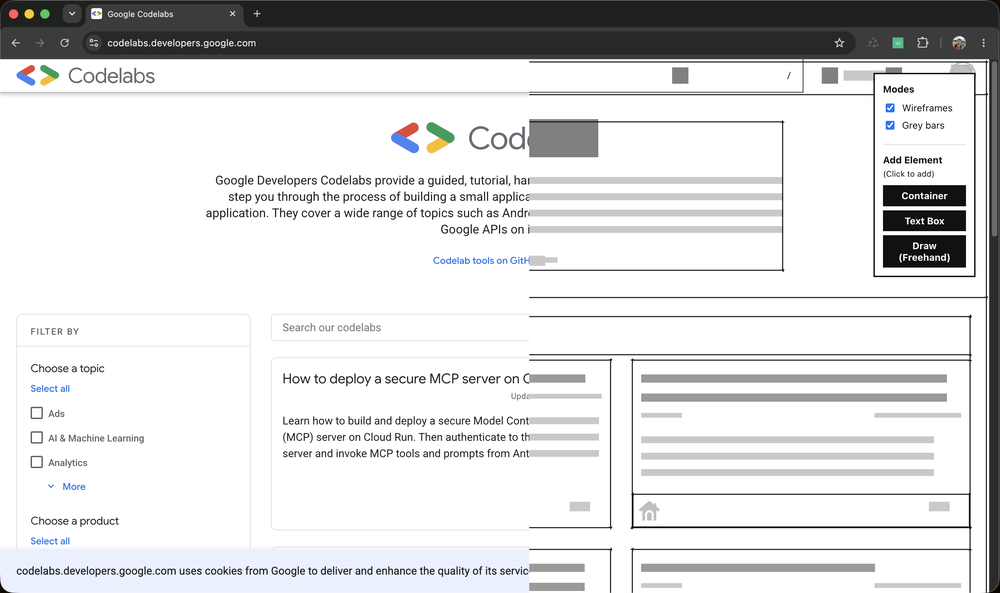This screenshot has height=593, width=1000.
Task: Go back to the previous page
Action: 16,43
